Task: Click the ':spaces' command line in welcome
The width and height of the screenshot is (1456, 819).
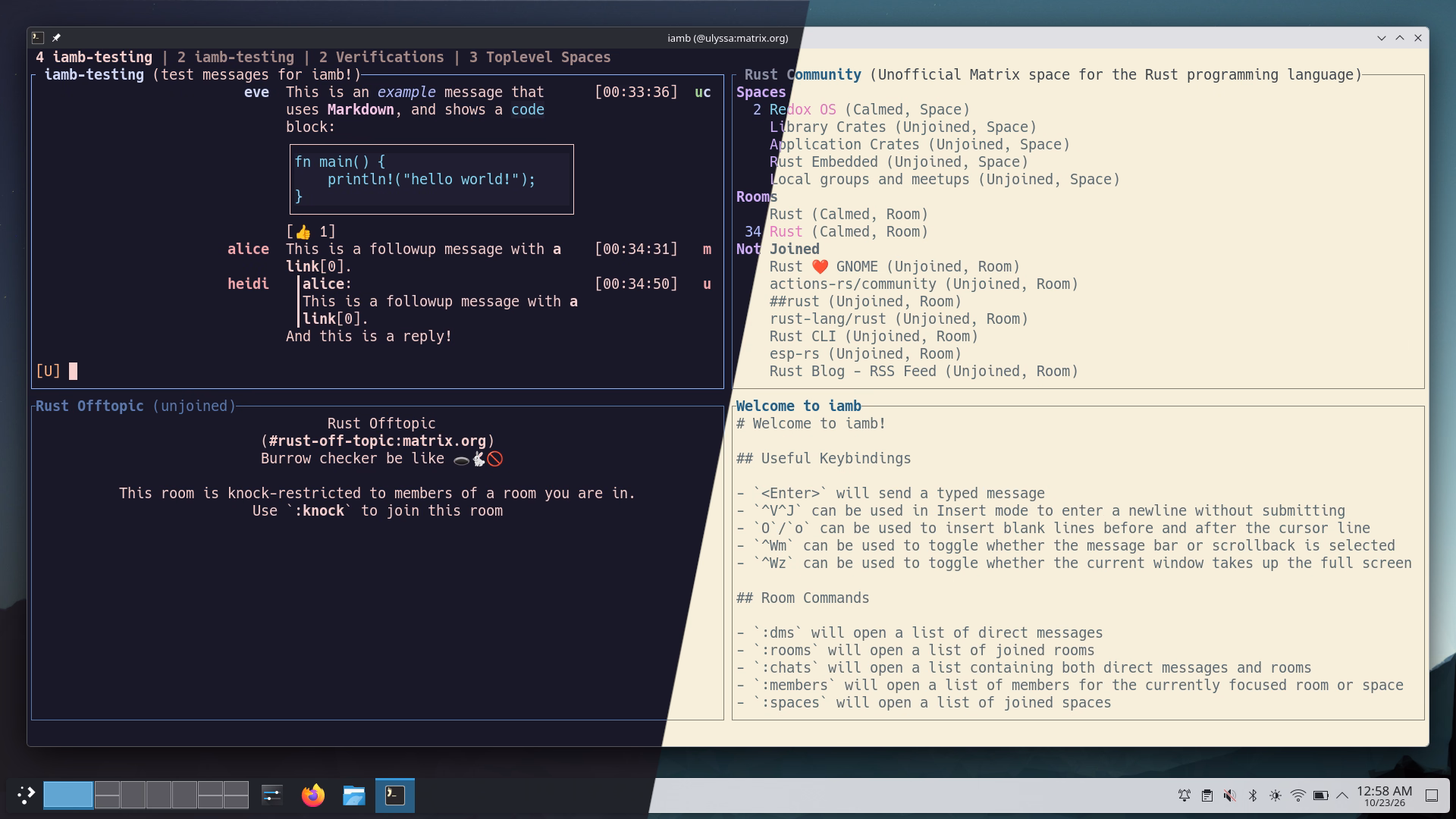Action: [x=924, y=702]
